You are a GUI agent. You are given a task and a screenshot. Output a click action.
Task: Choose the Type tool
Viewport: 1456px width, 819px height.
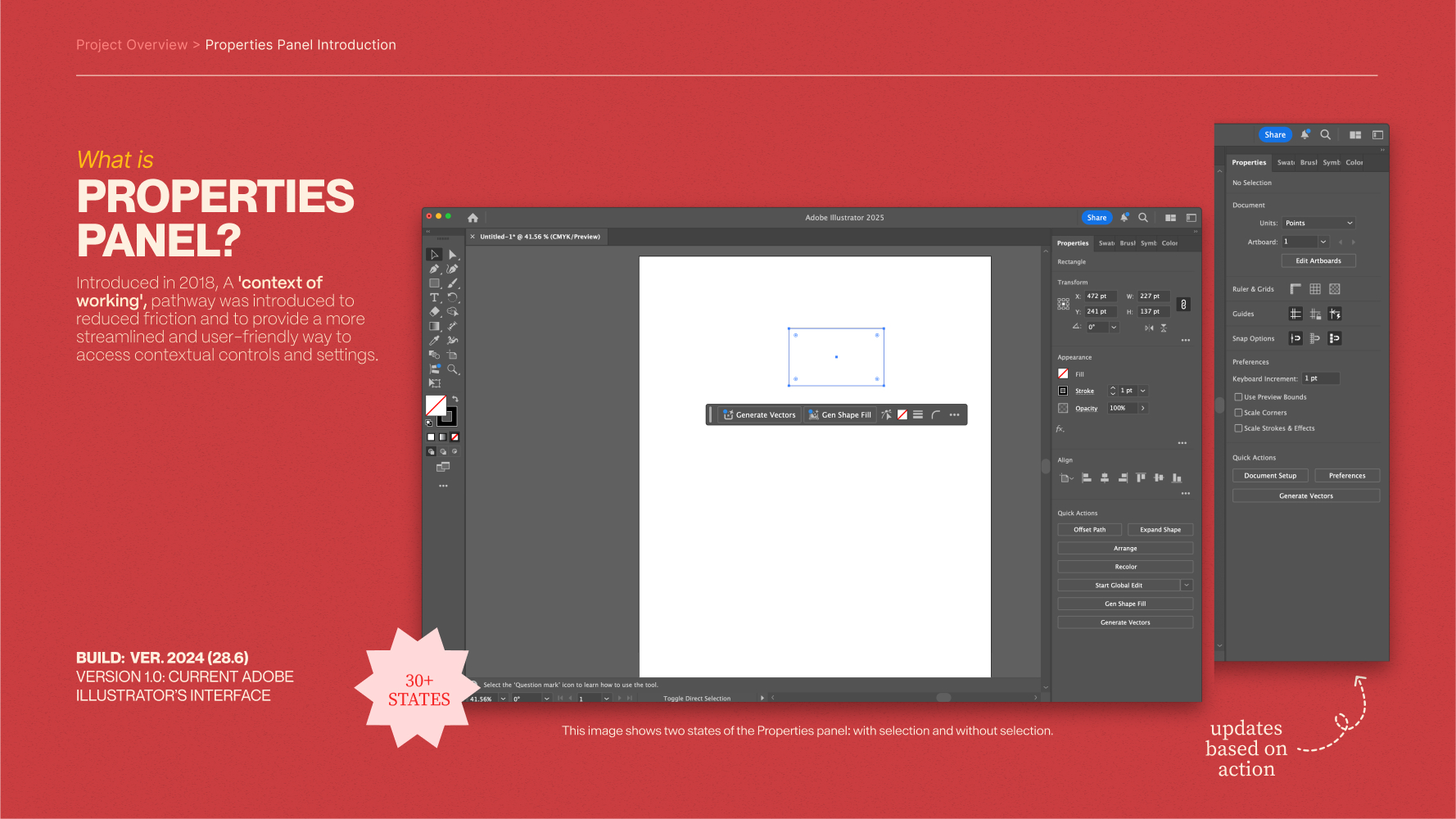[434, 297]
